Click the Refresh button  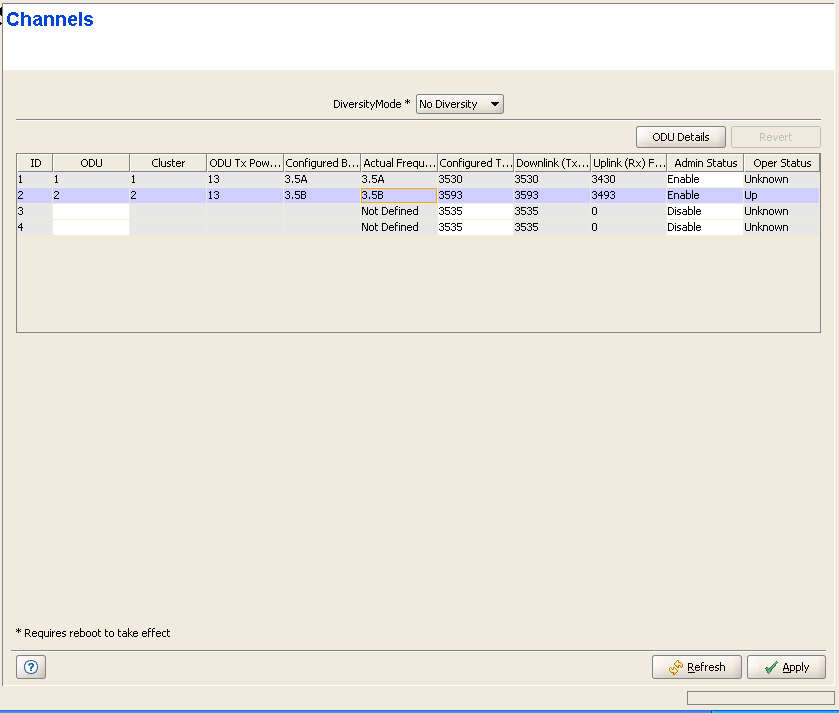point(697,667)
